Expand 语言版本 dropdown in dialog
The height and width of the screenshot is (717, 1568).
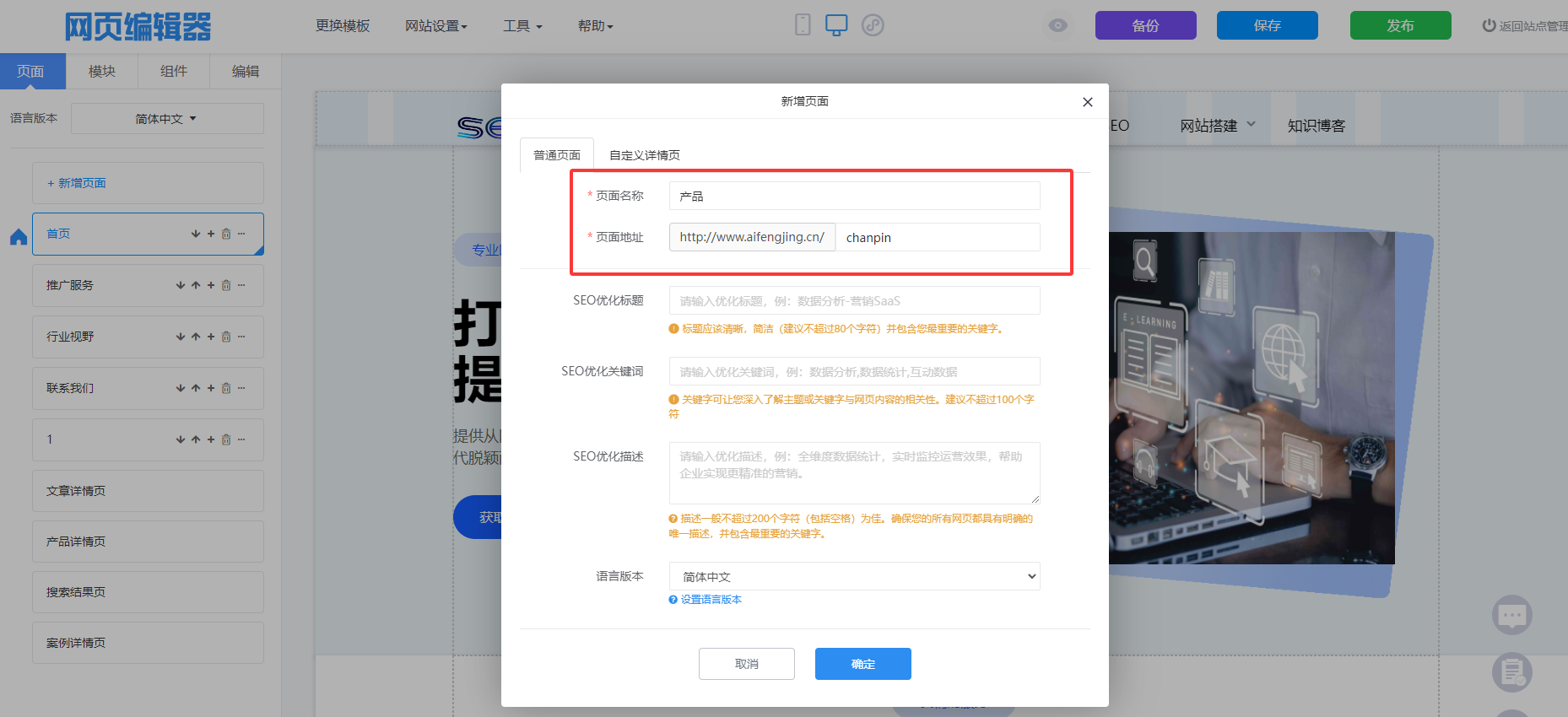click(x=854, y=576)
